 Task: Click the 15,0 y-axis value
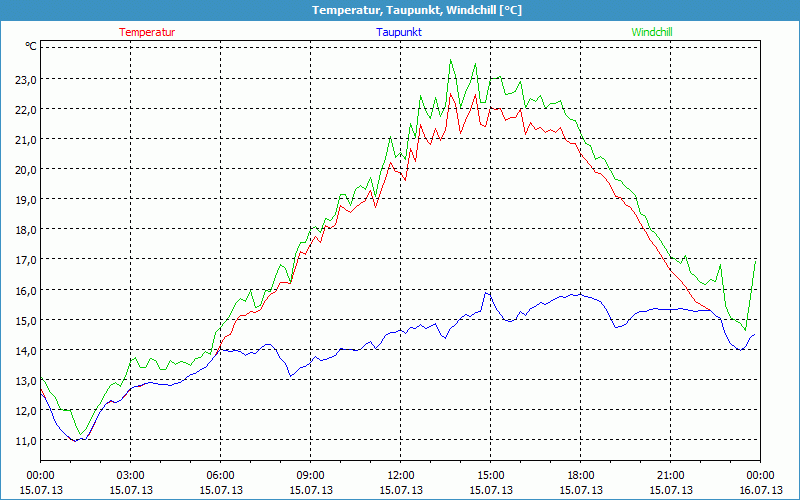(28, 320)
